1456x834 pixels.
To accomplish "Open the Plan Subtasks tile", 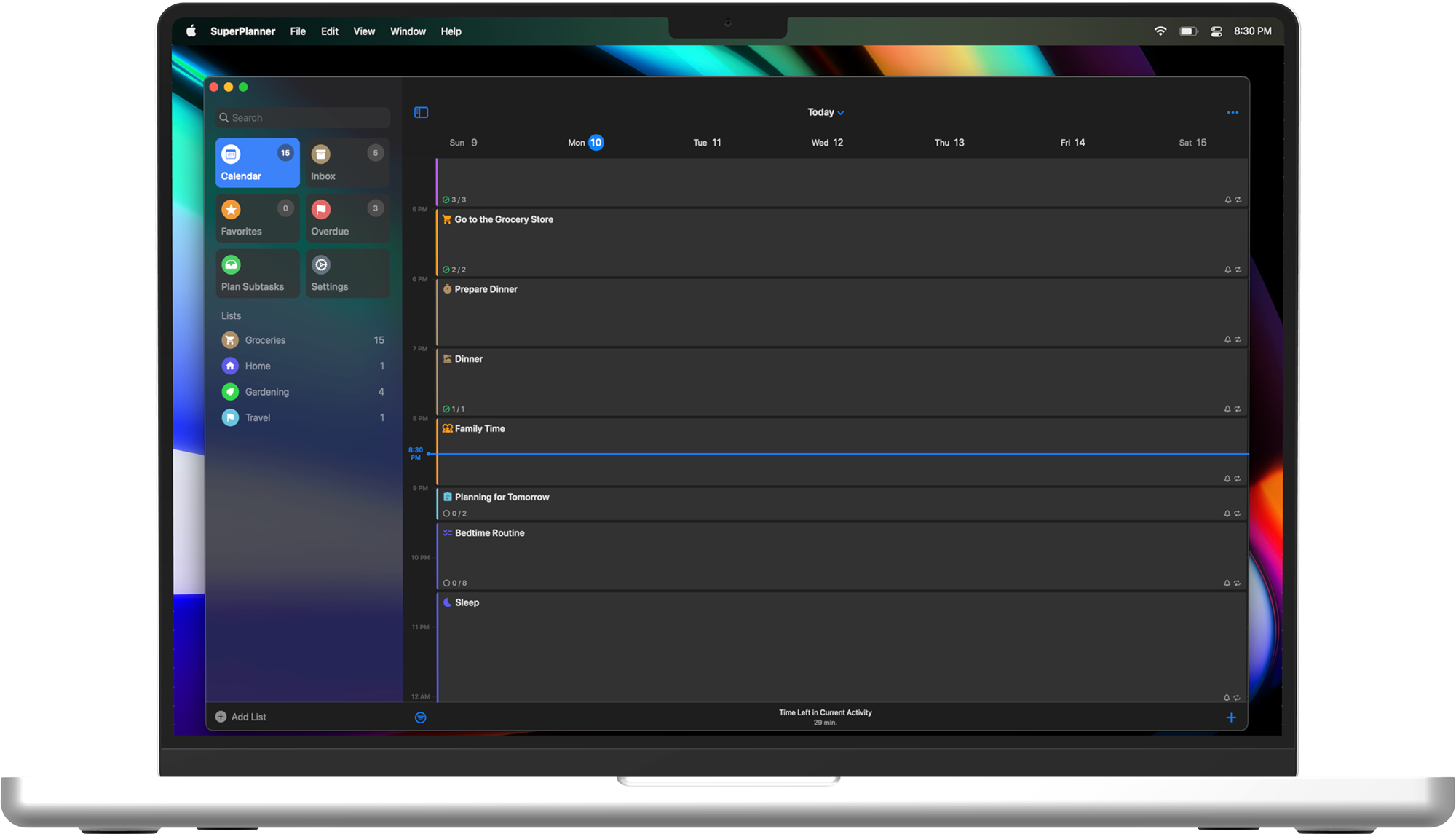I will pos(257,274).
